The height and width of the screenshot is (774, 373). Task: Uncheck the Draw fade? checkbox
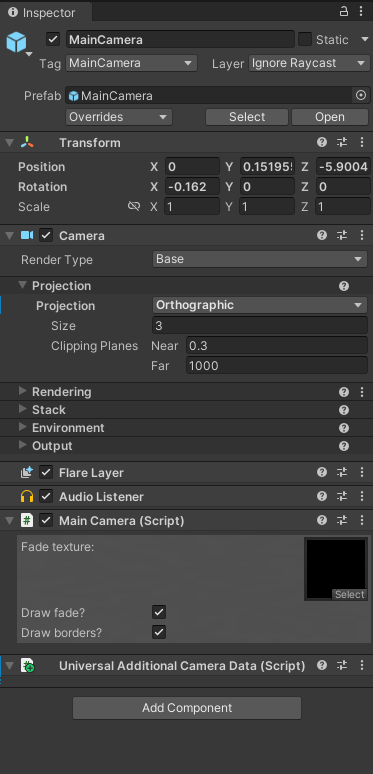pyautogui.click(x=159, y=612)
